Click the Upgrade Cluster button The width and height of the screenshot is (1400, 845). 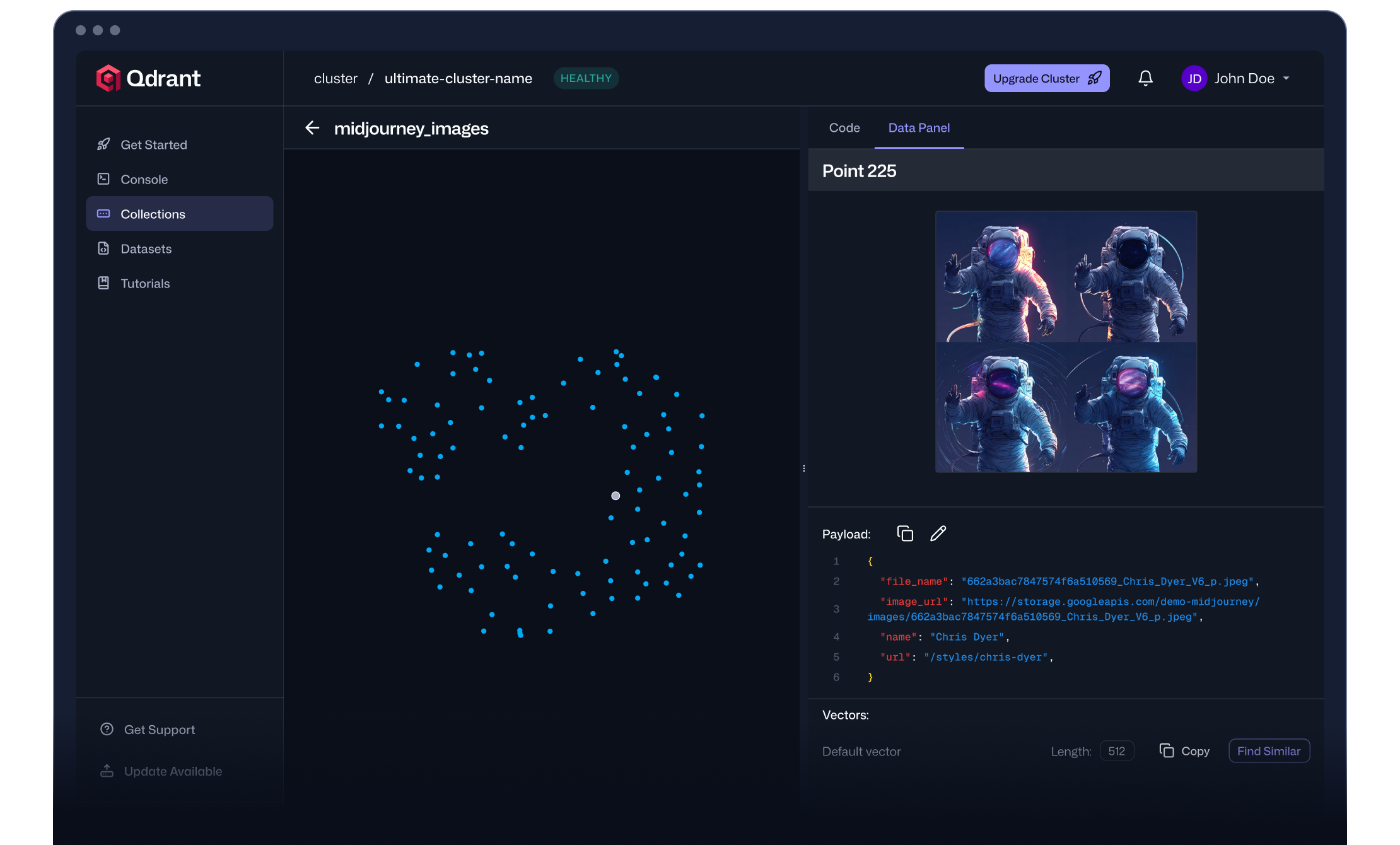click(1046, 78)
